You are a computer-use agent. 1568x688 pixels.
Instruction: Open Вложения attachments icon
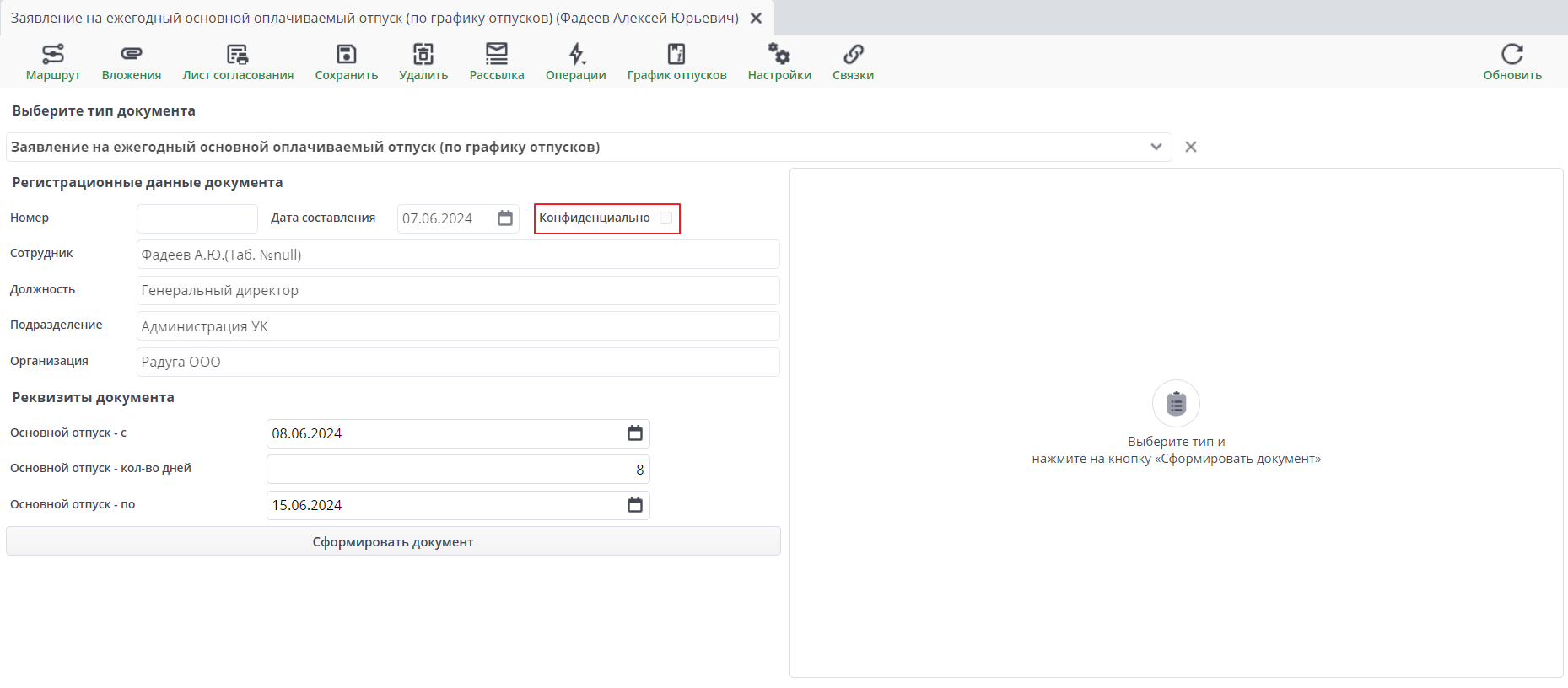tap(132, 54)
